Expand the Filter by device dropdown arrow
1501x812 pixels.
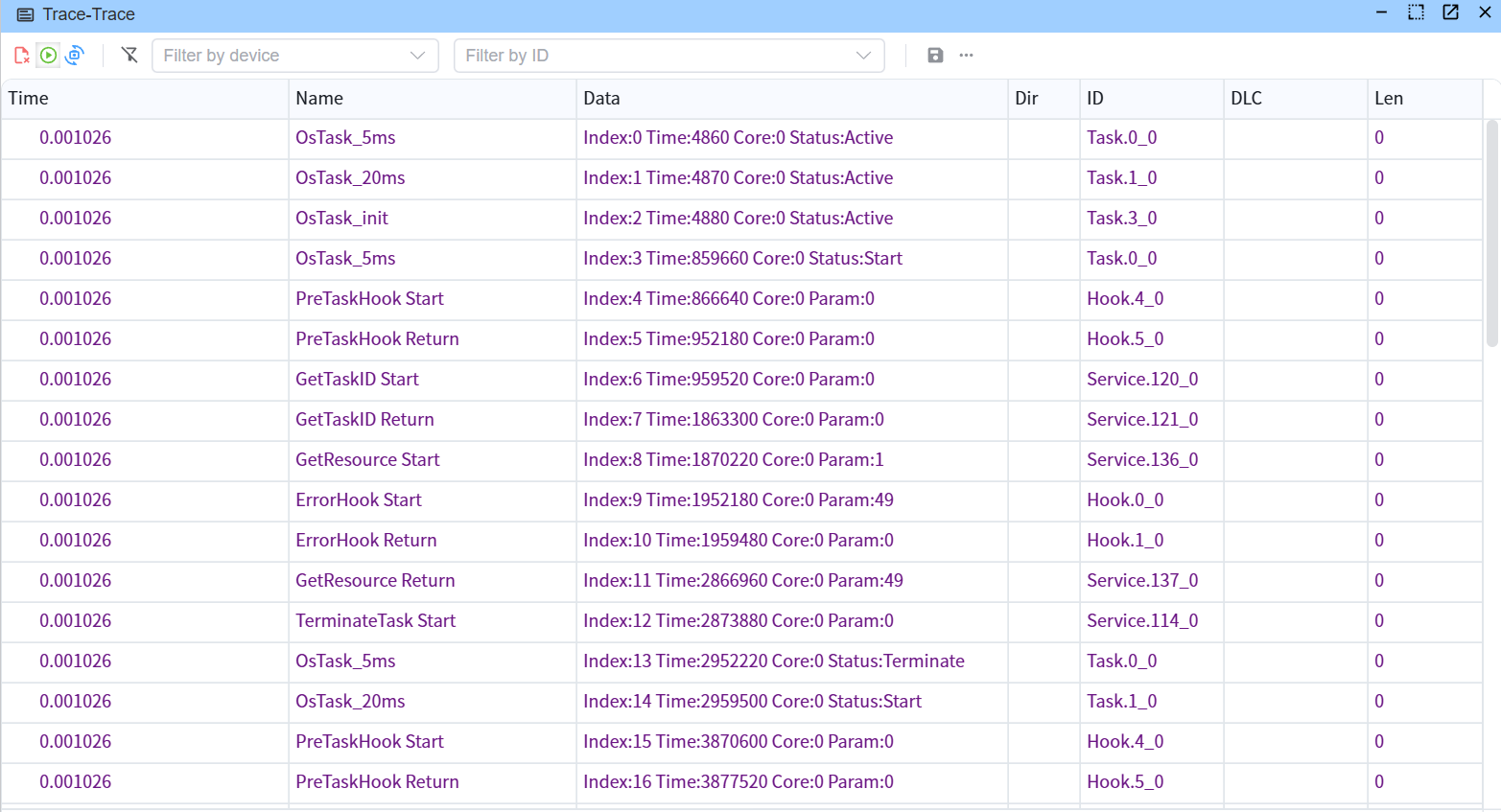pos(417,56)
